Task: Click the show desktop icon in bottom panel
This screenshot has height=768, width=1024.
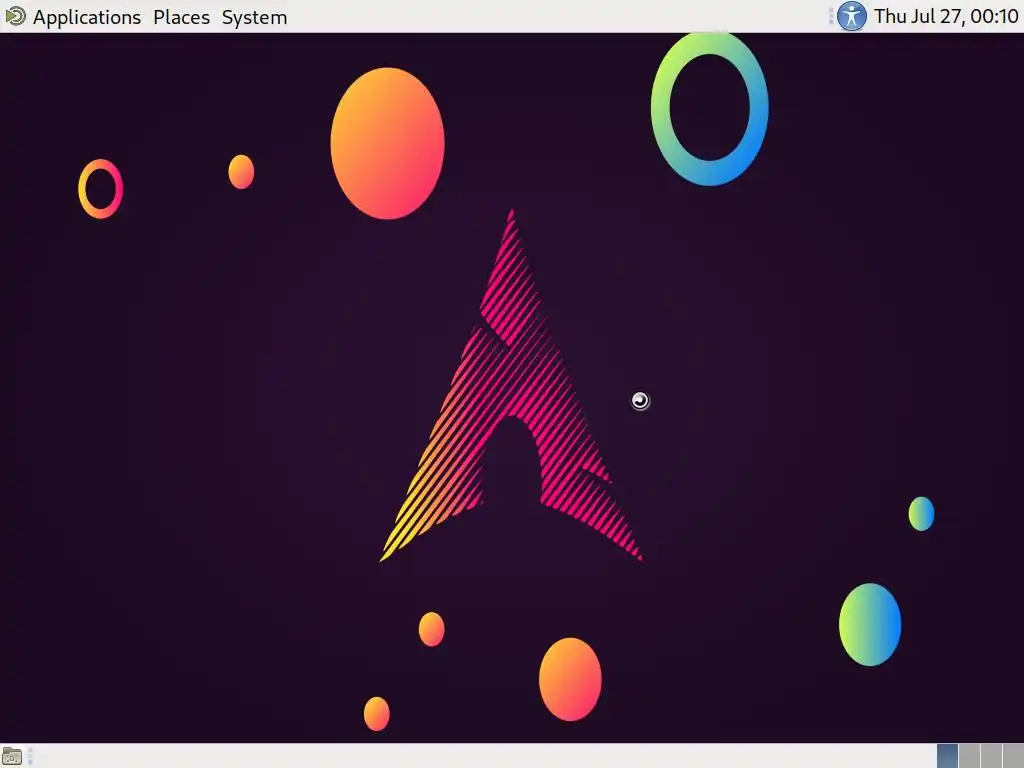Action: click(12, 756)
